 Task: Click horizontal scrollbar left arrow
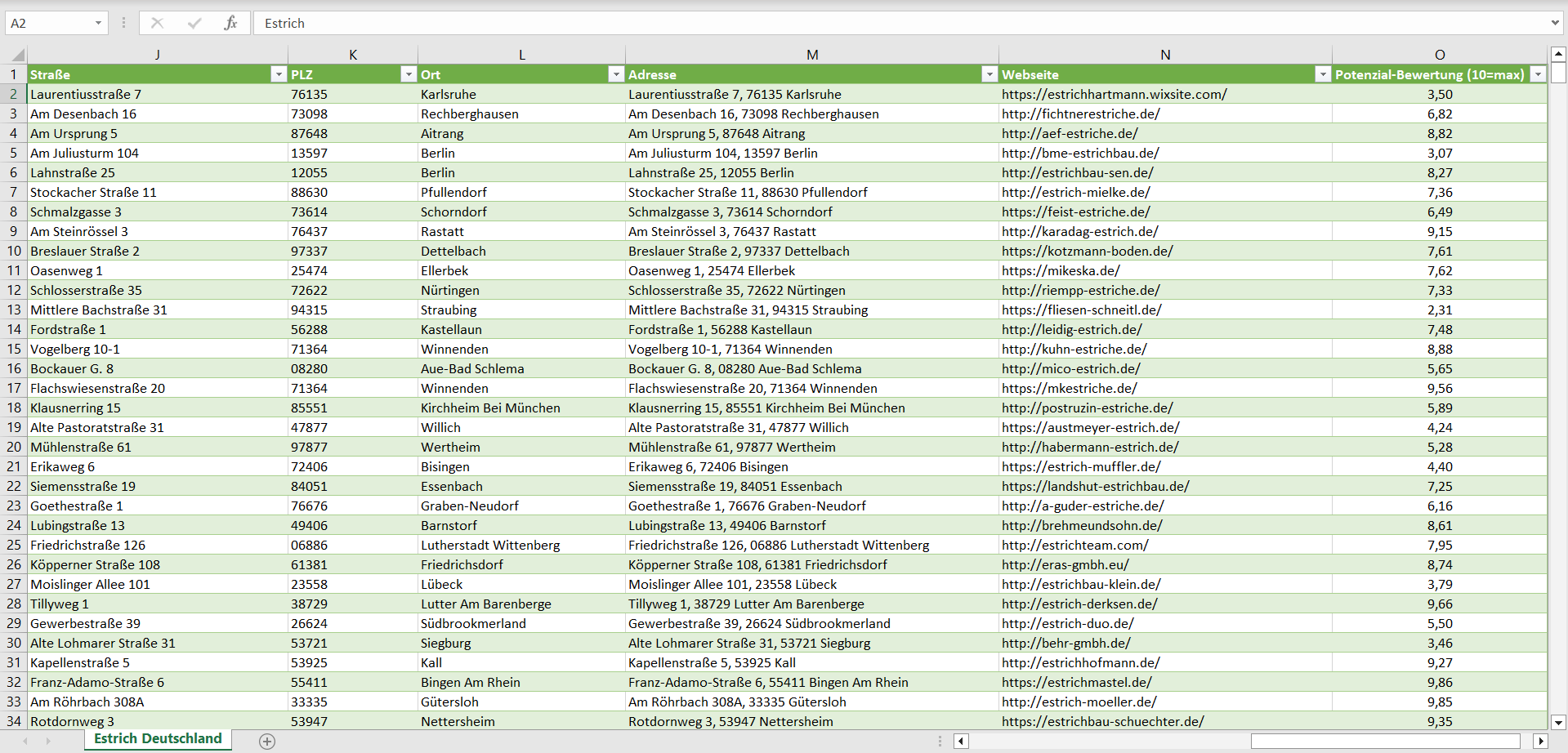(x=961, y=741)
